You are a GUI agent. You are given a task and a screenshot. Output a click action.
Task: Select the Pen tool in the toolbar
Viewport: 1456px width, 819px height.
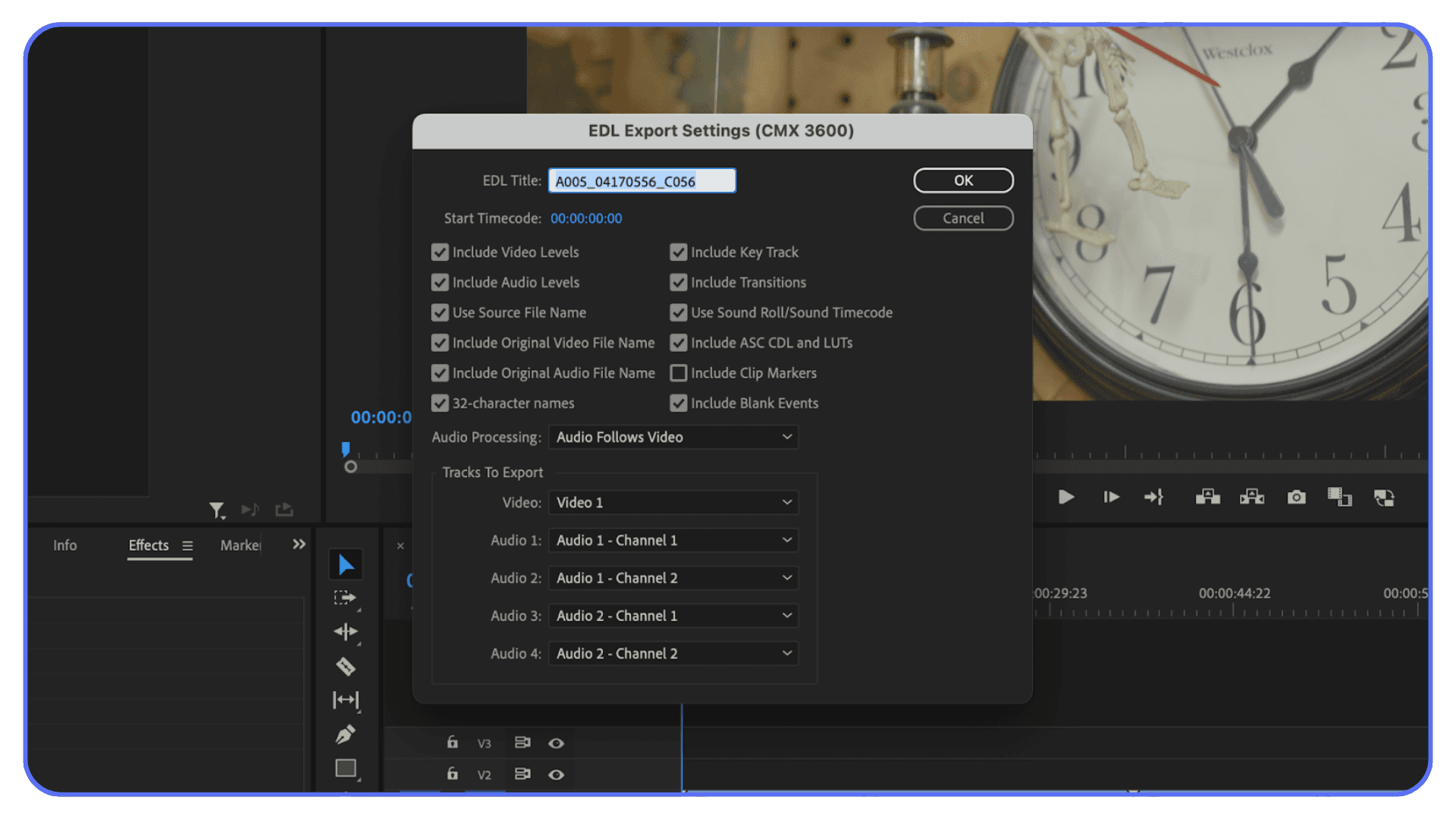tap(346, 734)
